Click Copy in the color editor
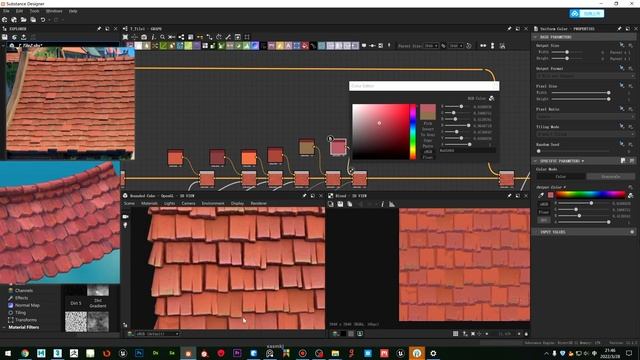Viewport: 640px width, 360px height. click(427, 140)
